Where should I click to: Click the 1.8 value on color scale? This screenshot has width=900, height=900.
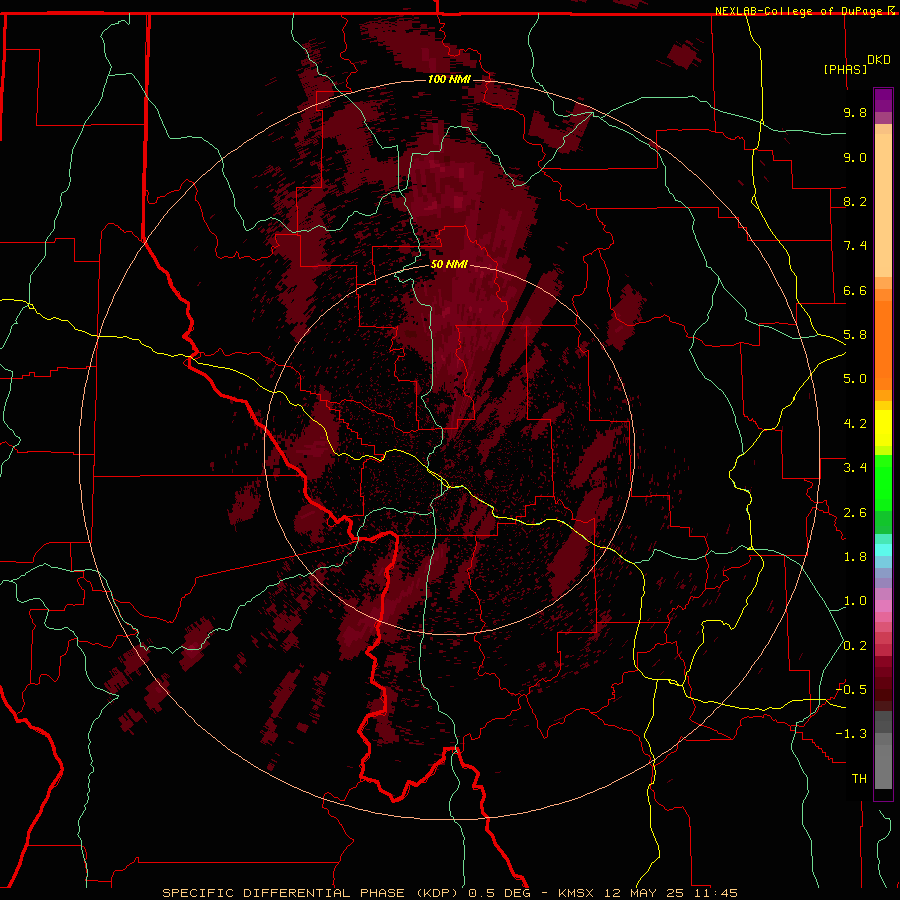click(855, 557)
